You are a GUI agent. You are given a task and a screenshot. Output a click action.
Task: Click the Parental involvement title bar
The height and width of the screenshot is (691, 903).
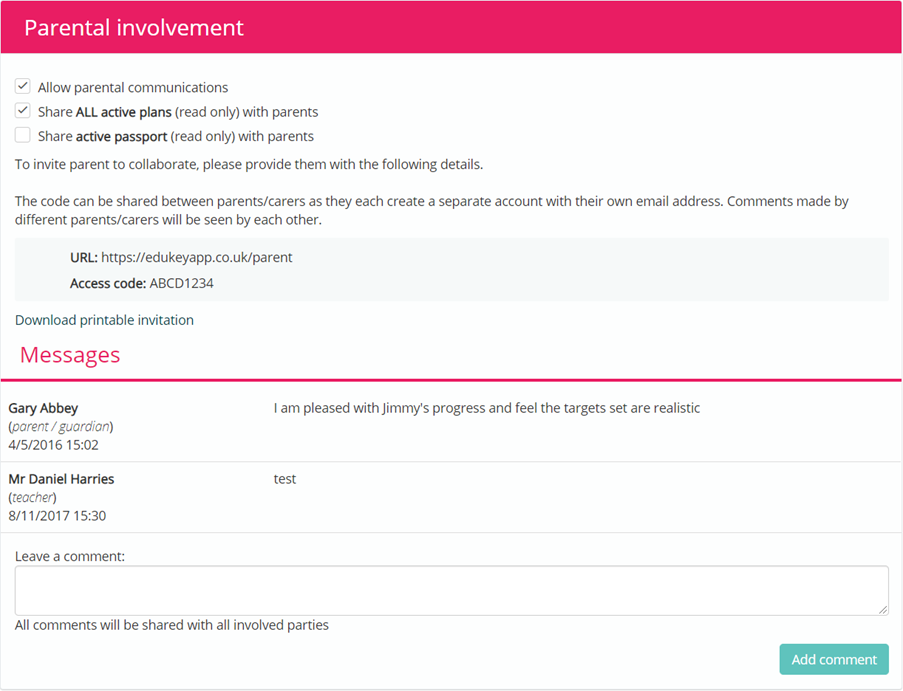coord(133,27)
